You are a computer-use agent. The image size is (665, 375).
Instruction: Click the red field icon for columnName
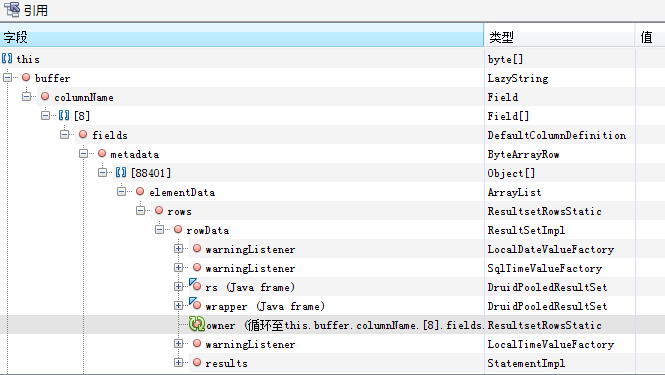[45, 96]
